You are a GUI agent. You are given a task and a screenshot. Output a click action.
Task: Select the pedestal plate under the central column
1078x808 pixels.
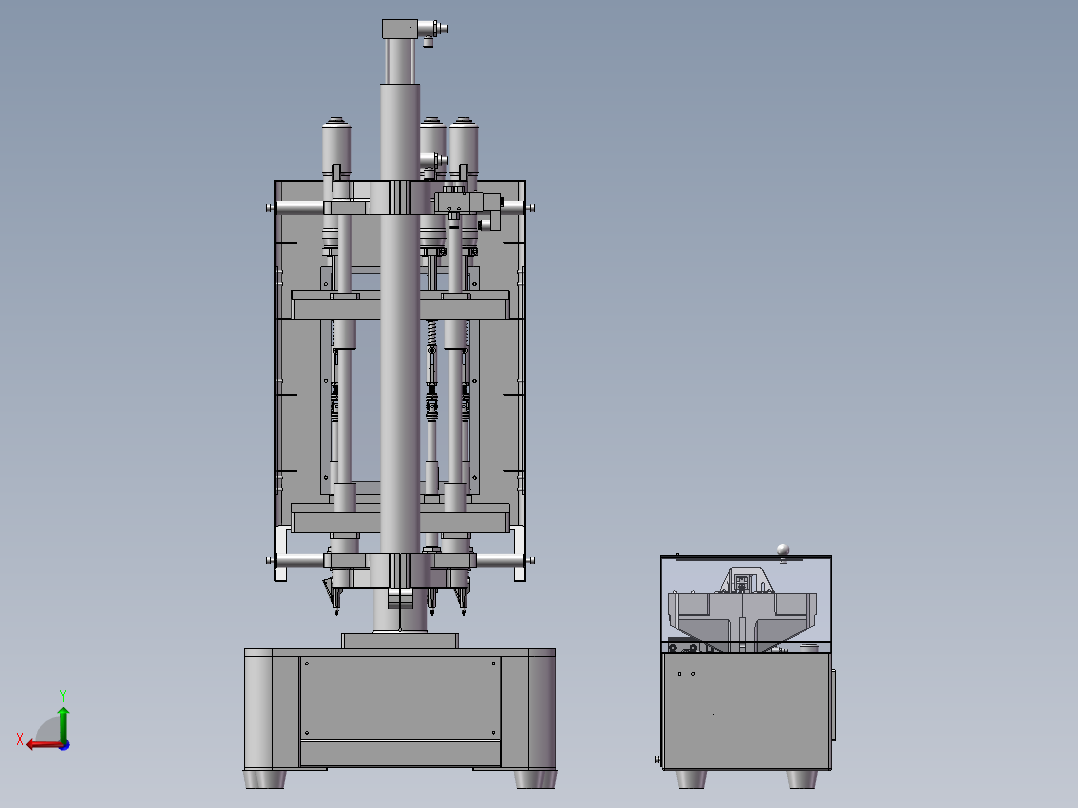(x=400, y=641)
